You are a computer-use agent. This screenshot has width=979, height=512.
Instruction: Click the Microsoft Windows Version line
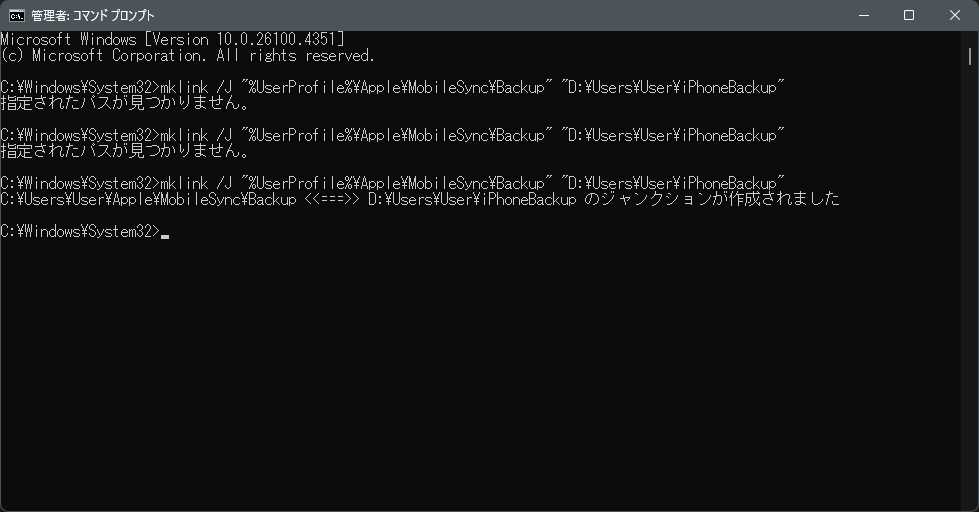(172, 39)
